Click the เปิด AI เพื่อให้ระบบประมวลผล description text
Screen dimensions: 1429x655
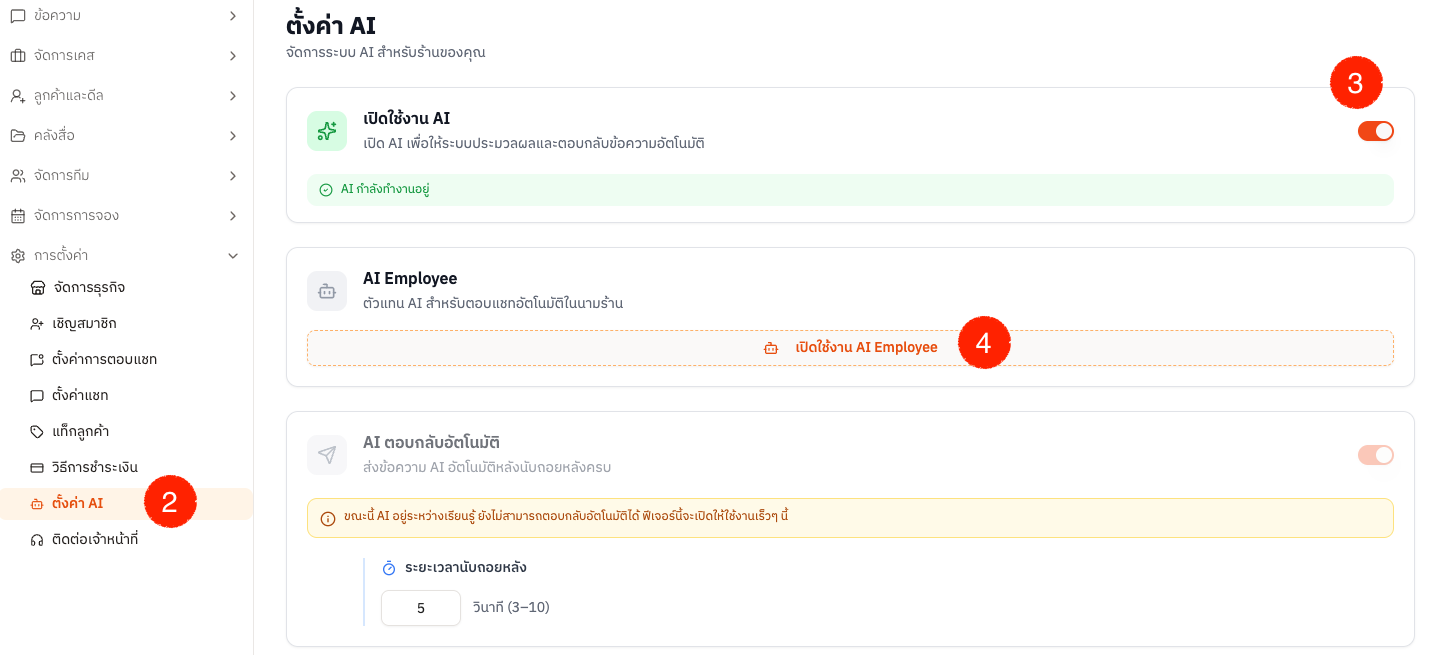click(534, 144)
